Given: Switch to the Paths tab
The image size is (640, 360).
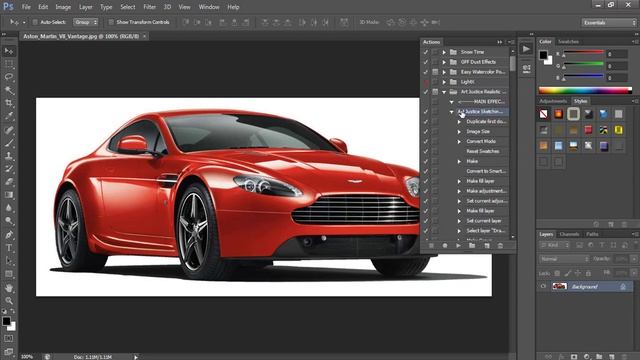Looking at the screenshot, I should pyautogui.click(x=592, y=234).
